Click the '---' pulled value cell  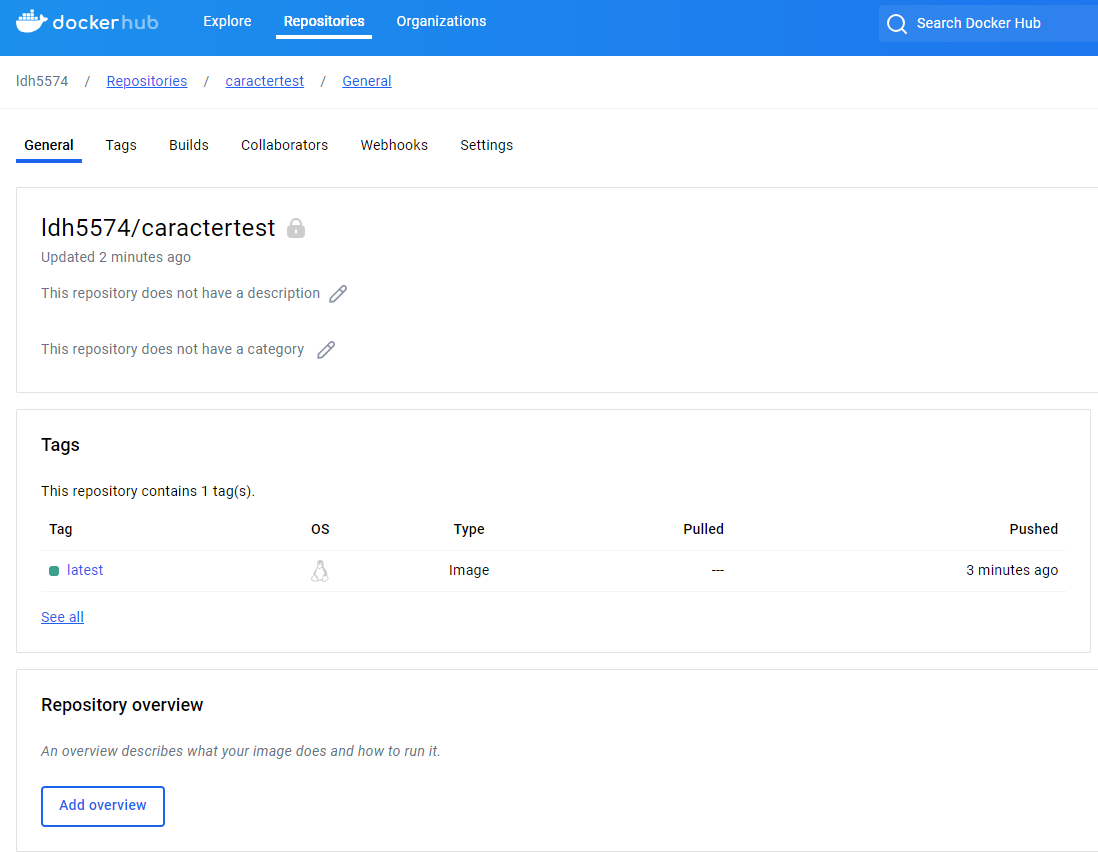pos(718,570)
